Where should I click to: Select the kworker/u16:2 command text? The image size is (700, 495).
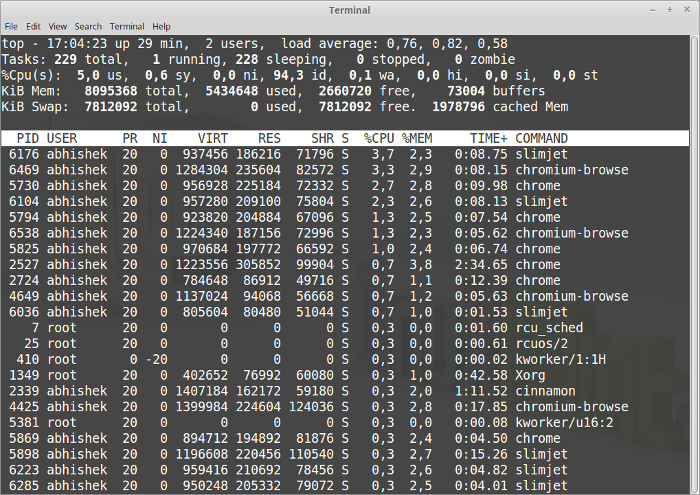564,423
